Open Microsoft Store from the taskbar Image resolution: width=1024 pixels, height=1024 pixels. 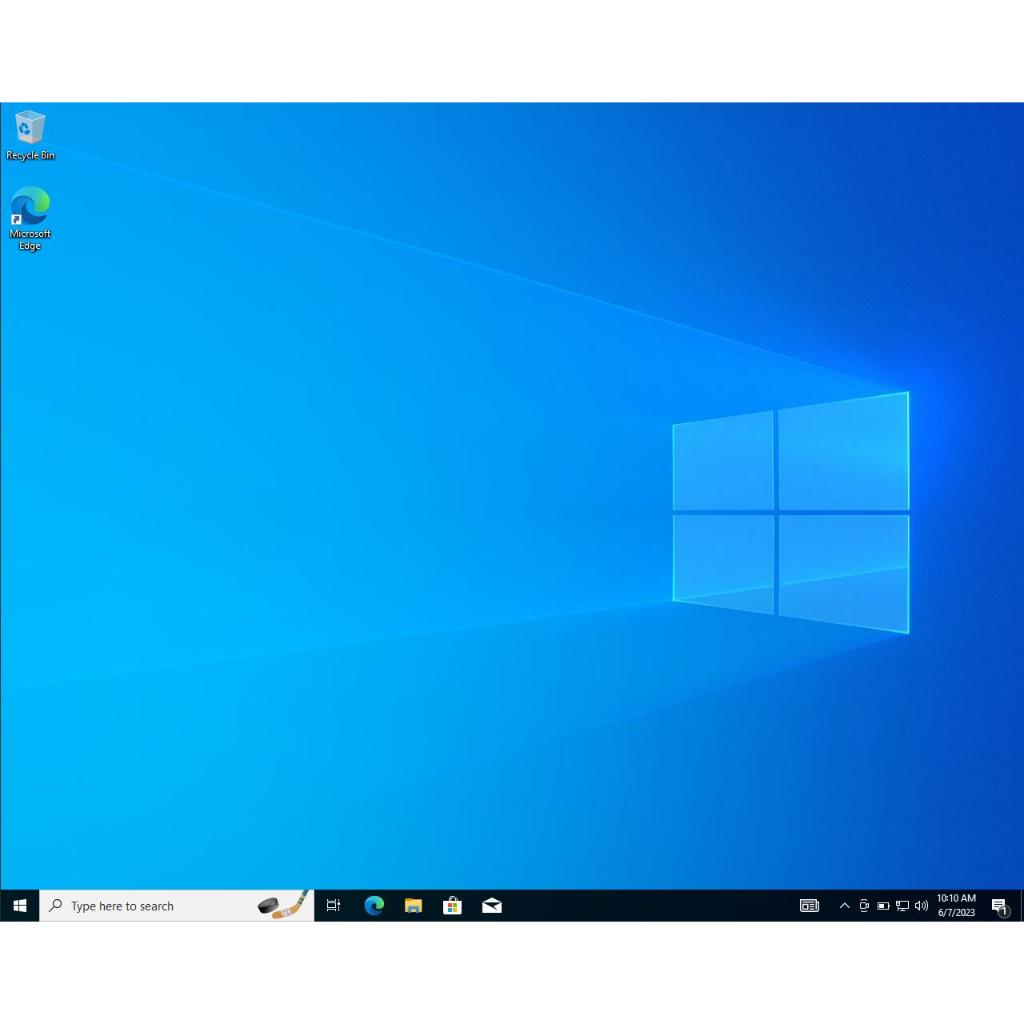452,906
